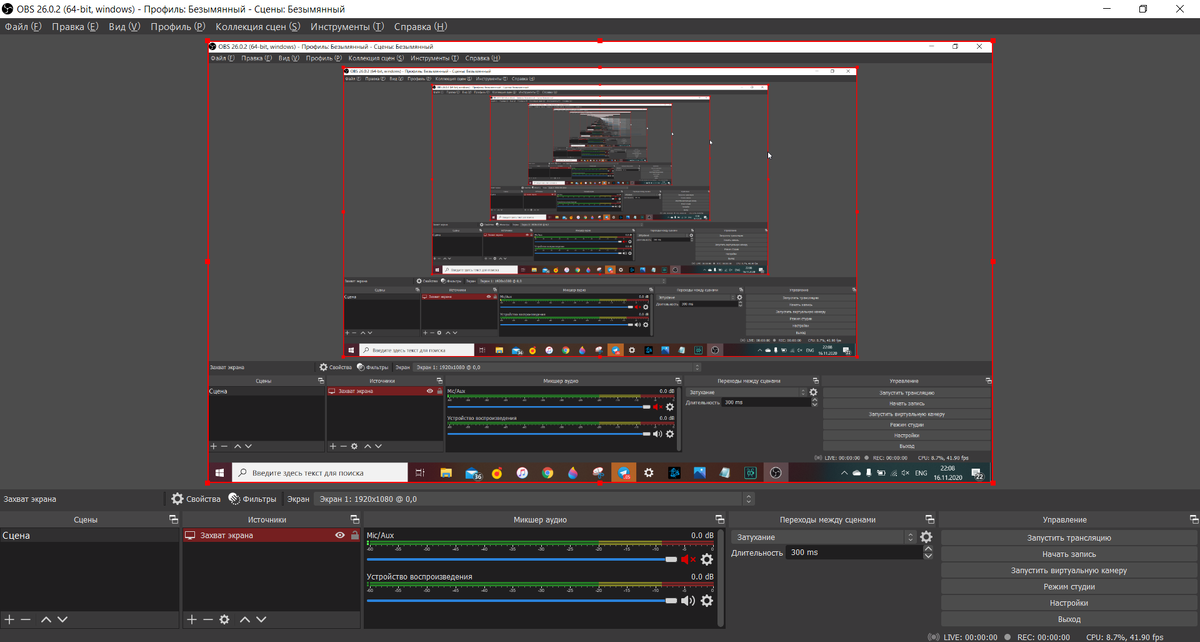Open Настройки from the Управление panel
1200x642 pixels.
tap(1069, 603)
